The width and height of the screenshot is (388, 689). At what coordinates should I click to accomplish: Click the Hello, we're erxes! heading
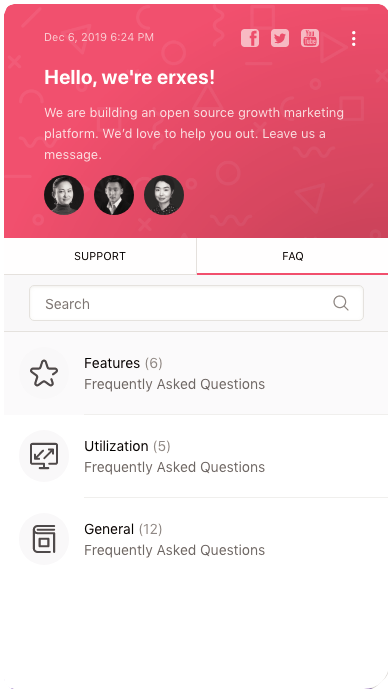tap(130, 78)
